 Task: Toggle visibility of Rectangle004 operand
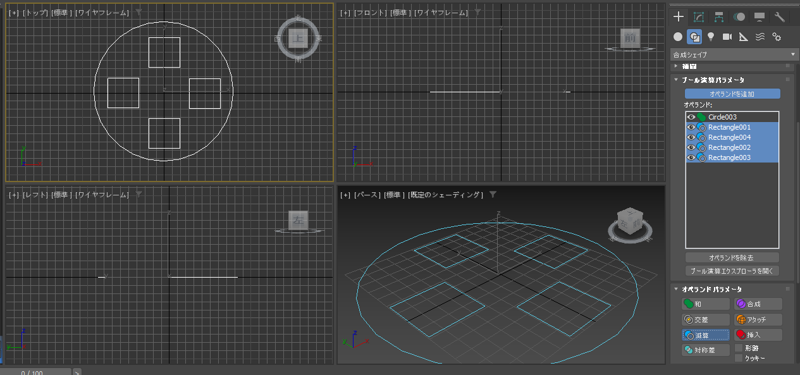pos(691,137)
